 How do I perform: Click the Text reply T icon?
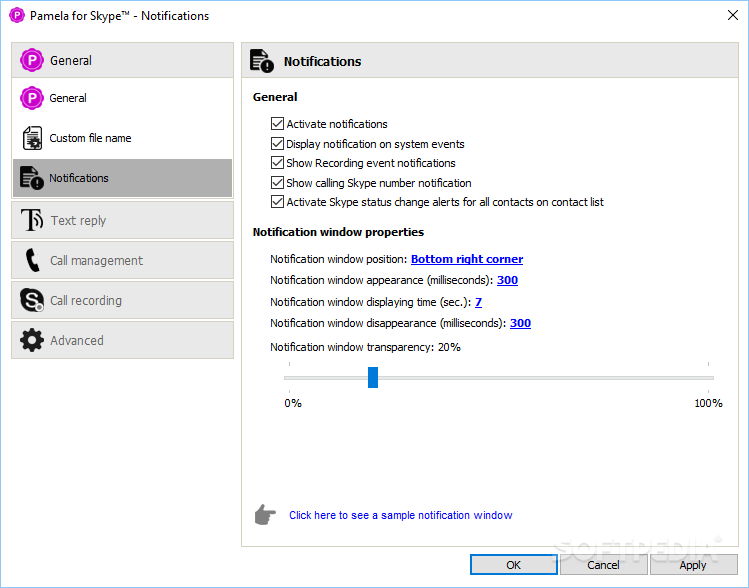(x=32, y=220)
